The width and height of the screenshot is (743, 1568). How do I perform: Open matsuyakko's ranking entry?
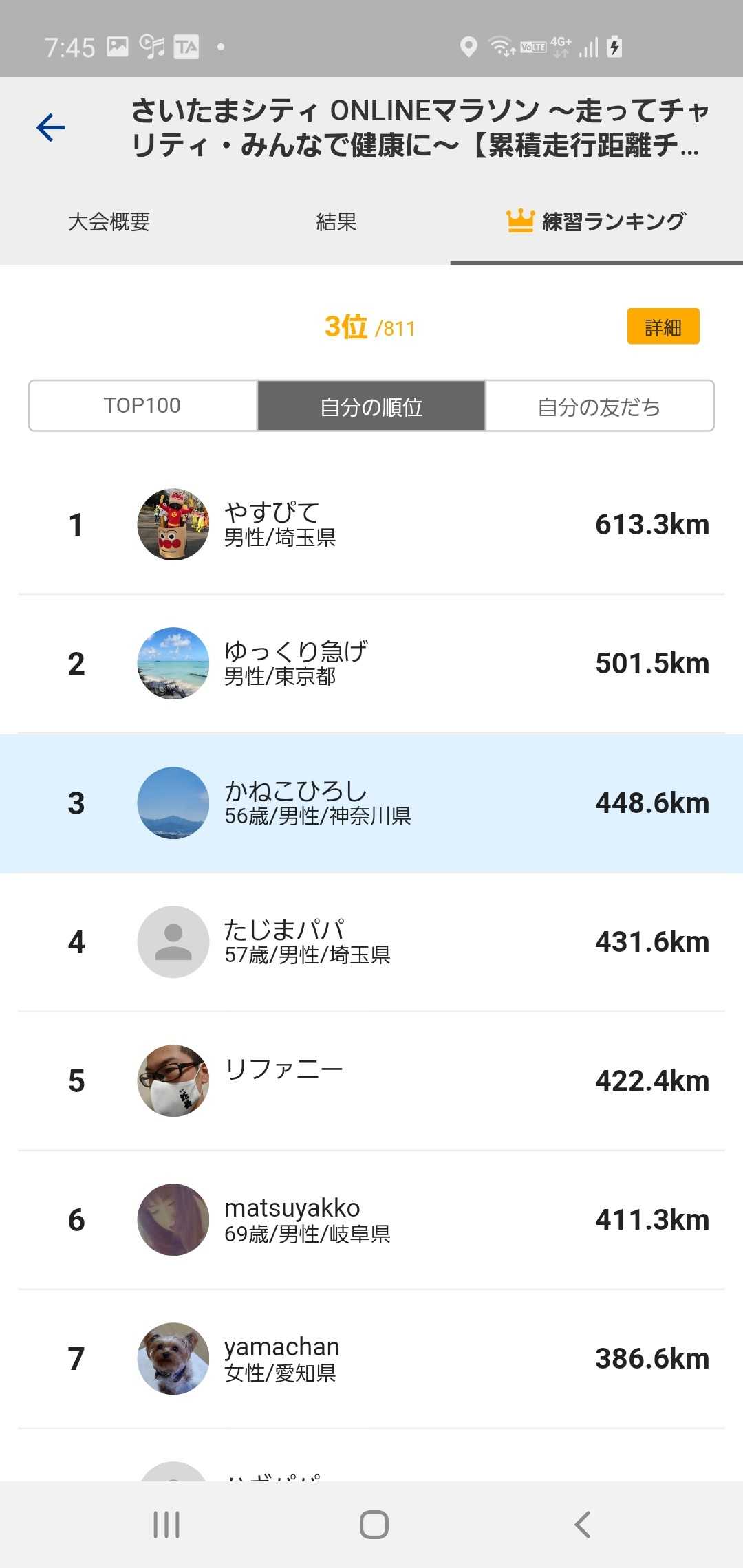click(x=371, y=1219)
